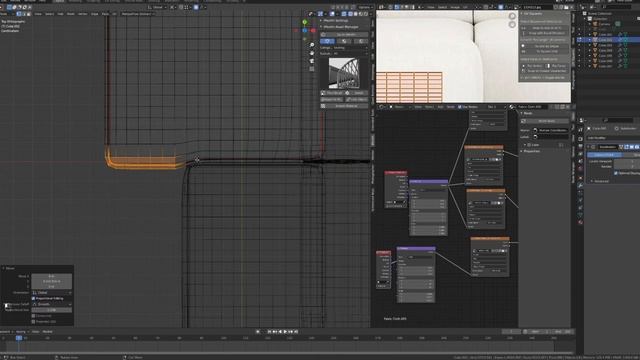Open the Edge menu in viewport
The height and width of the screenshot is (360, 640).
pos(95,14)
